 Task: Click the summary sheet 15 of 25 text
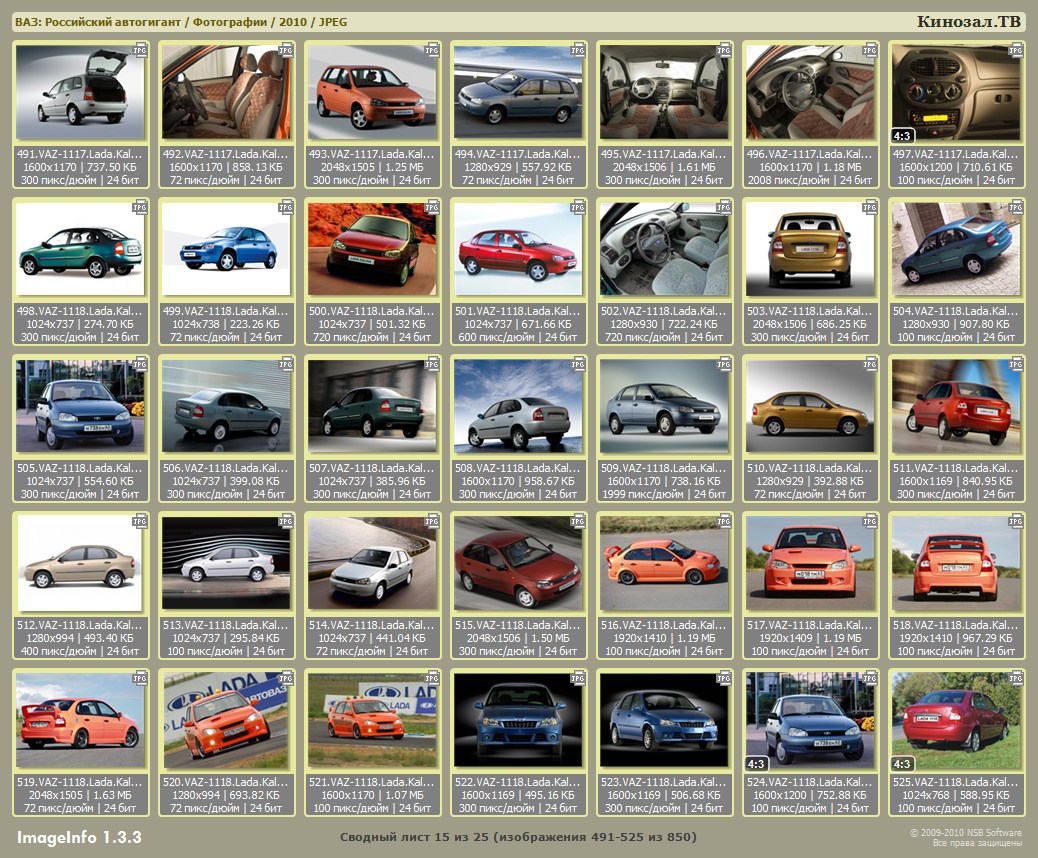tap(518, 836)
